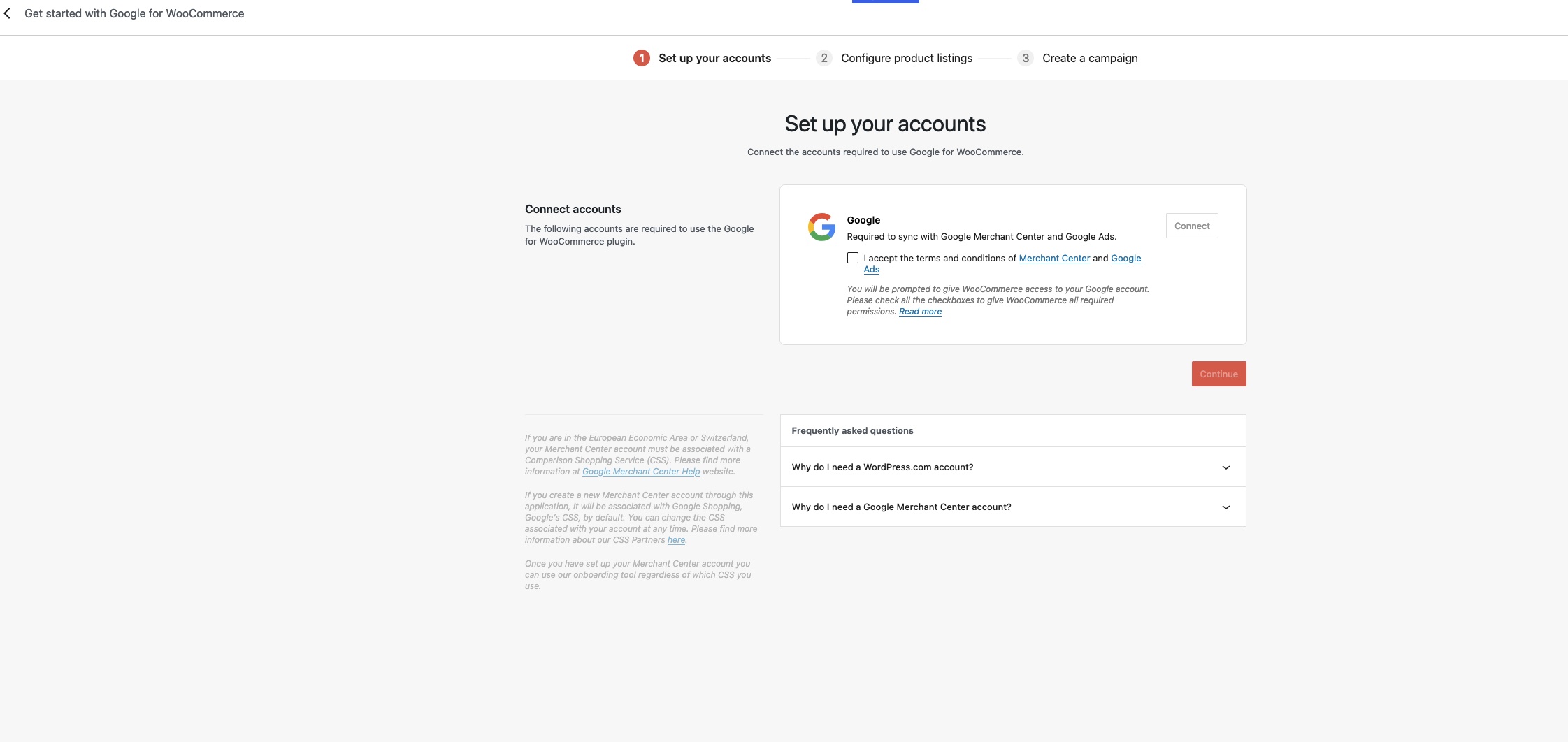Click the chevron on the Merchant Center FAQ row
Image resolution: width=1568 pixels, height=742 pixels.
[x=1226, y=507]
